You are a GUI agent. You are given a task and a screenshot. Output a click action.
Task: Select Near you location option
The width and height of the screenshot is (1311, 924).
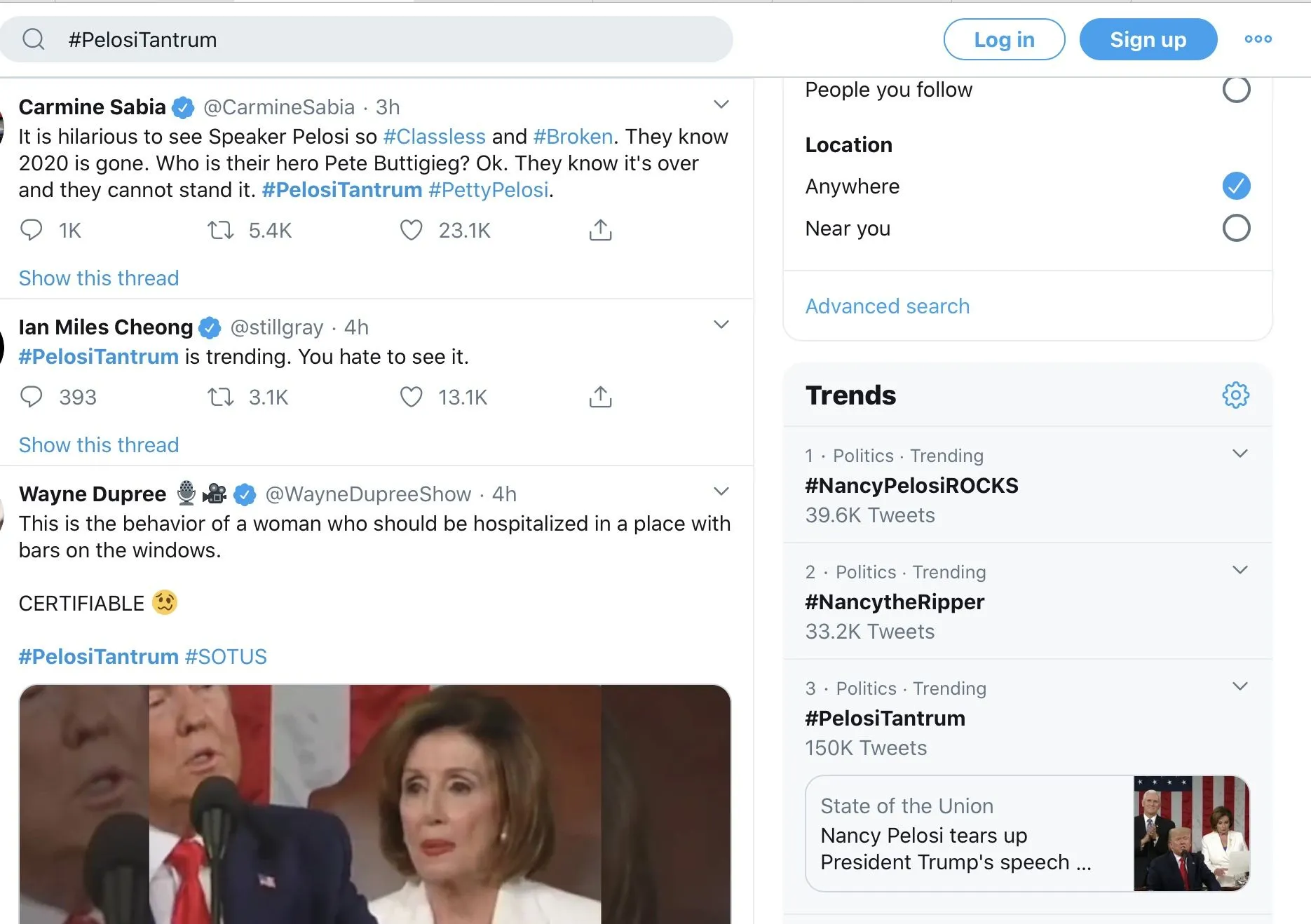(x=1236, y=228)
